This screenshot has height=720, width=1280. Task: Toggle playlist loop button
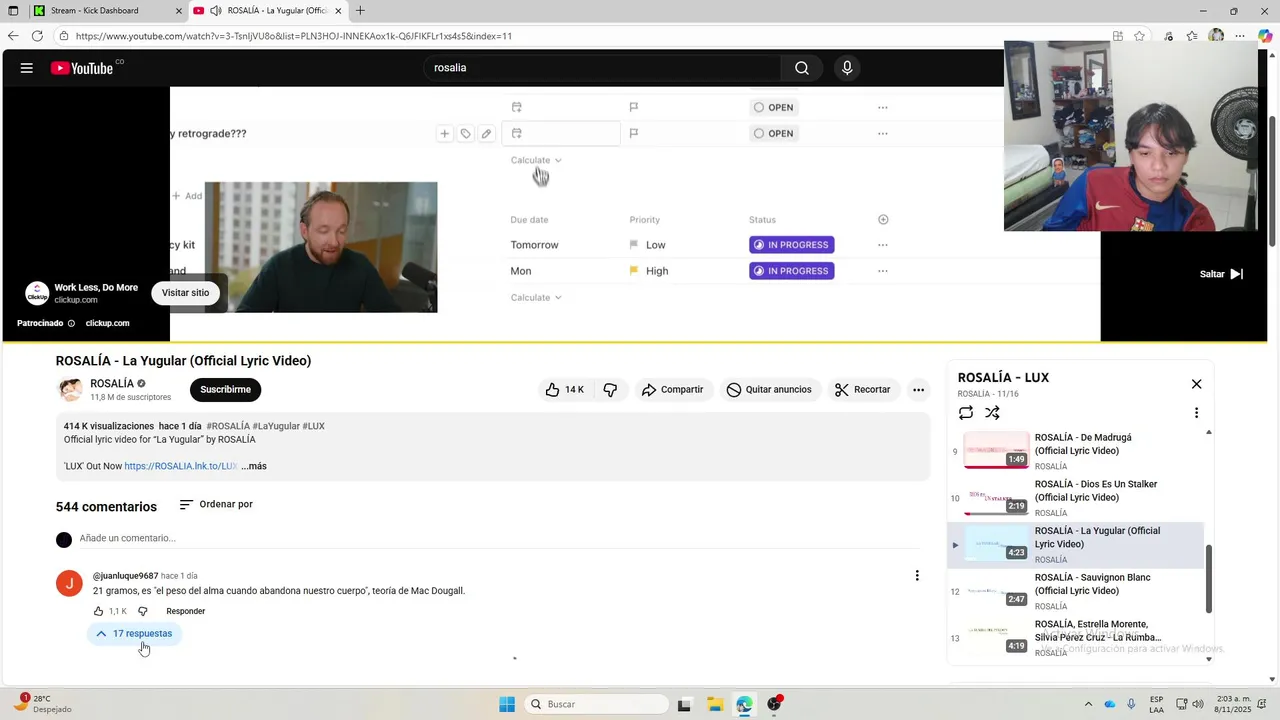click(x=965, y=412)
